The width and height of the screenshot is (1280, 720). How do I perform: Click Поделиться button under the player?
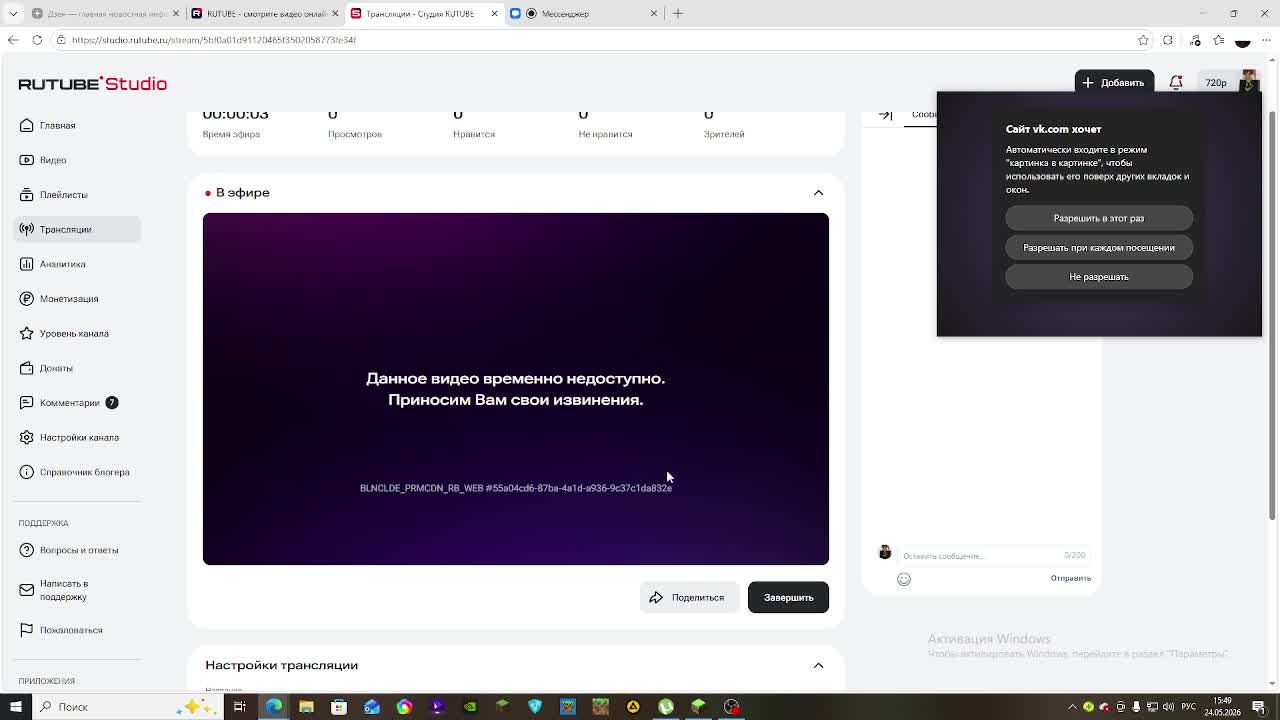[x=688, y=597]
